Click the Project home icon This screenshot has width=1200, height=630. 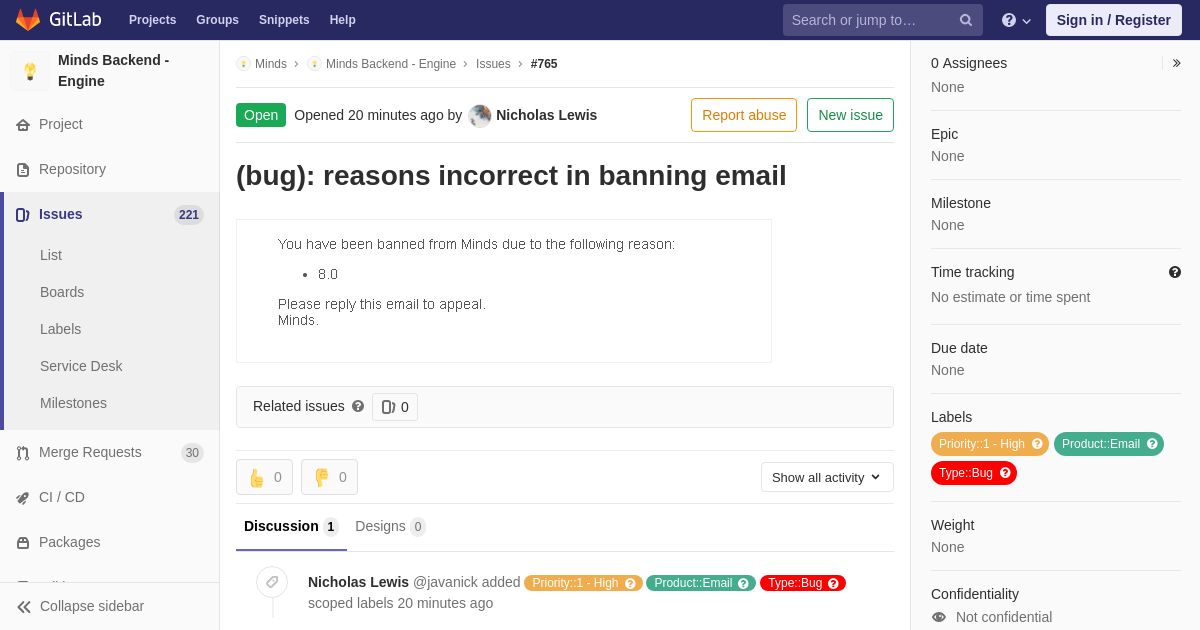pos(23,125)
